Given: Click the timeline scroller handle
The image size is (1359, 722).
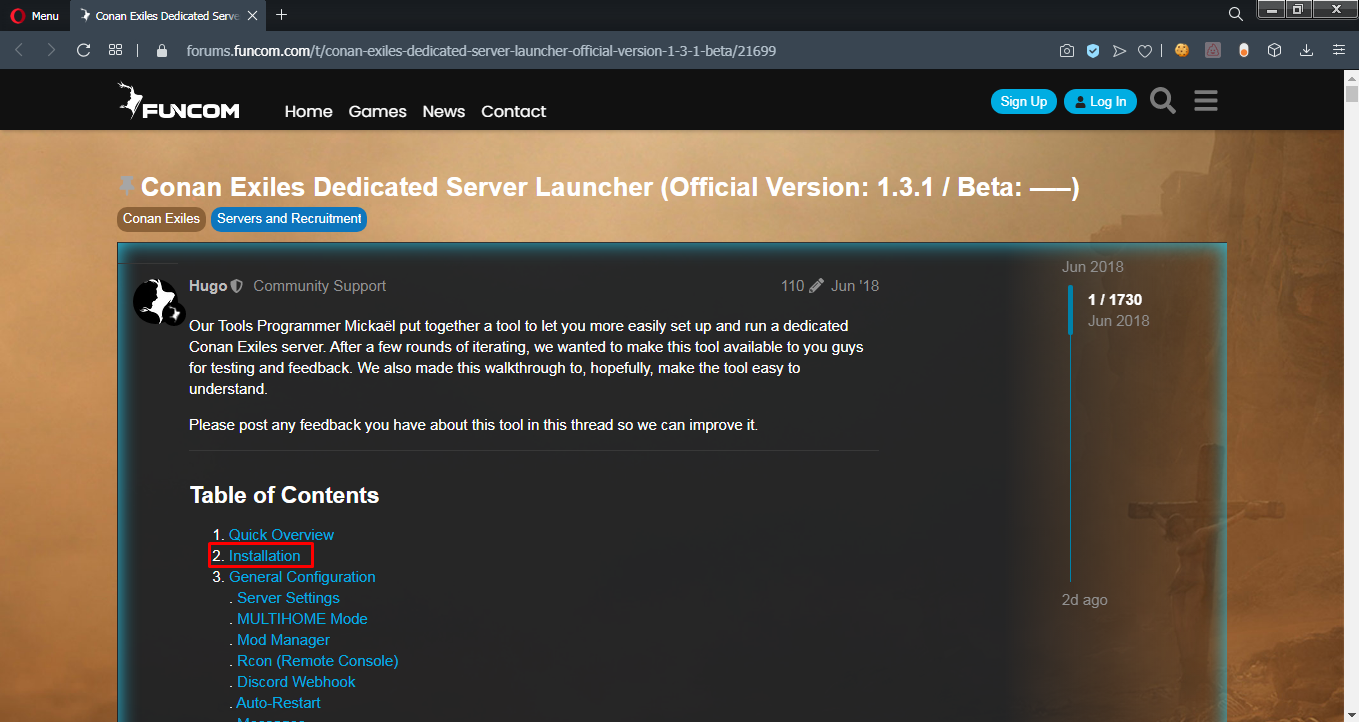Looking at the screenshot, I should coord(1070,310).
